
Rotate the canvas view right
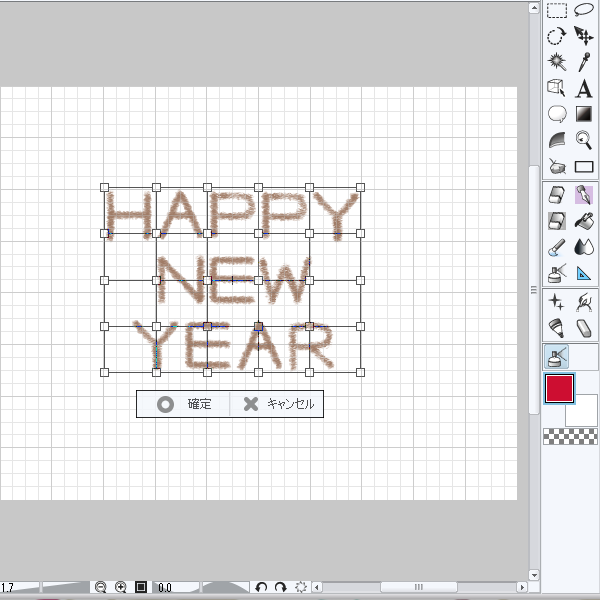280,587
